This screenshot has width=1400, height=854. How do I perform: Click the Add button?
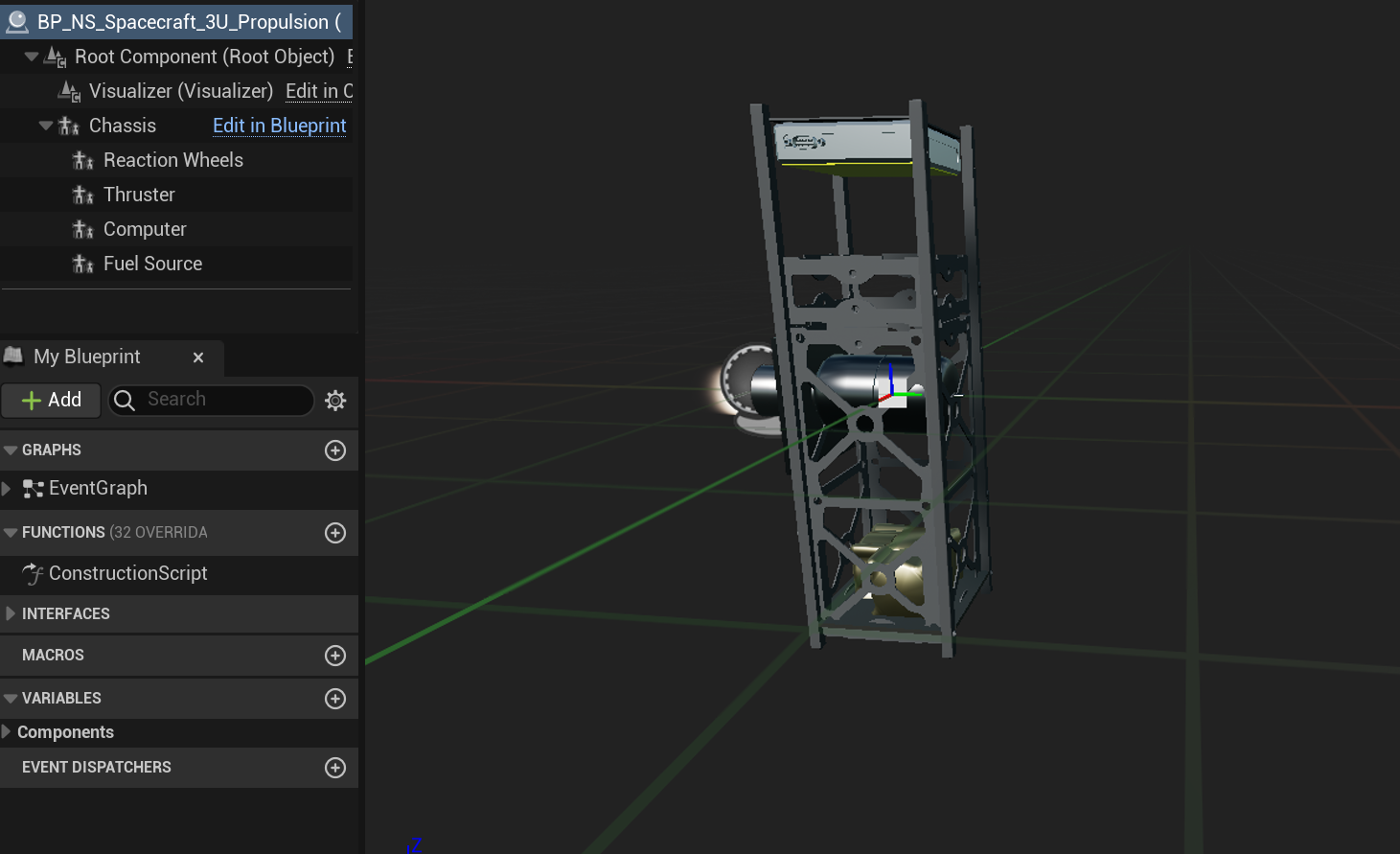(51, 400)
